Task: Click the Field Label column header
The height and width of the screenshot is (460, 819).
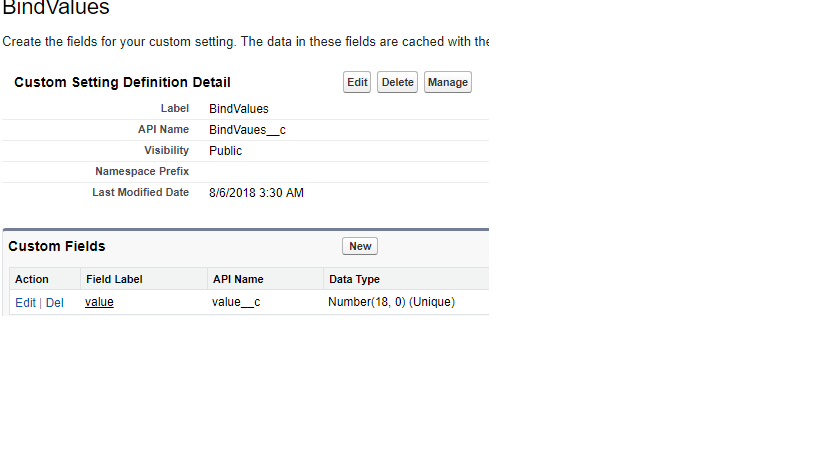Action: 112,279
